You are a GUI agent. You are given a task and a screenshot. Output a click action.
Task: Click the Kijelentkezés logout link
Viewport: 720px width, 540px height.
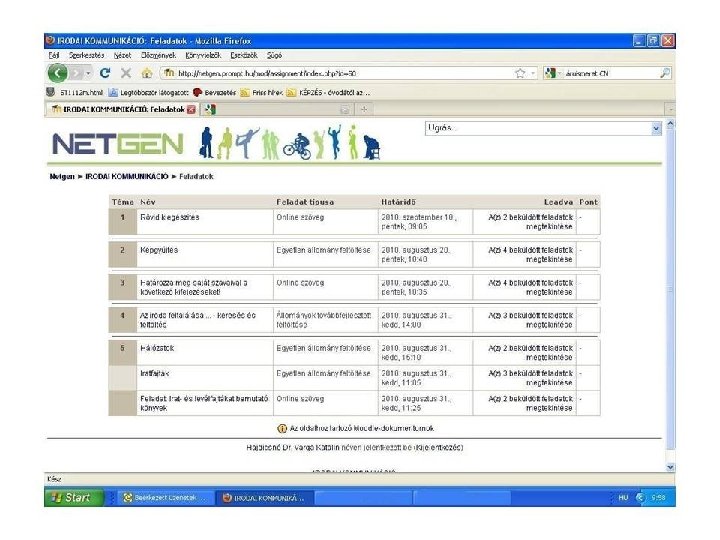(x=439, y=447)
